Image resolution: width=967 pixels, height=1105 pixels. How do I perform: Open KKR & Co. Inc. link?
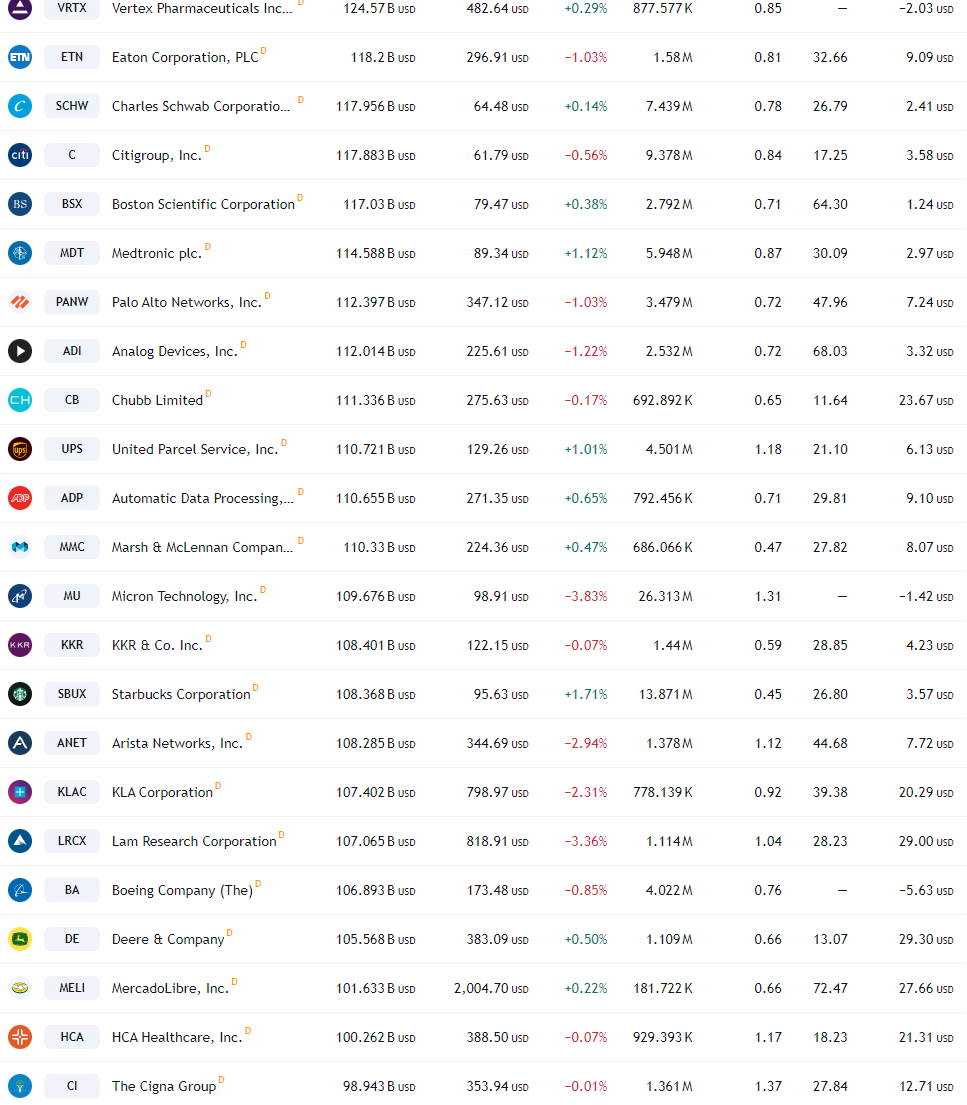[x=157, y=646]
